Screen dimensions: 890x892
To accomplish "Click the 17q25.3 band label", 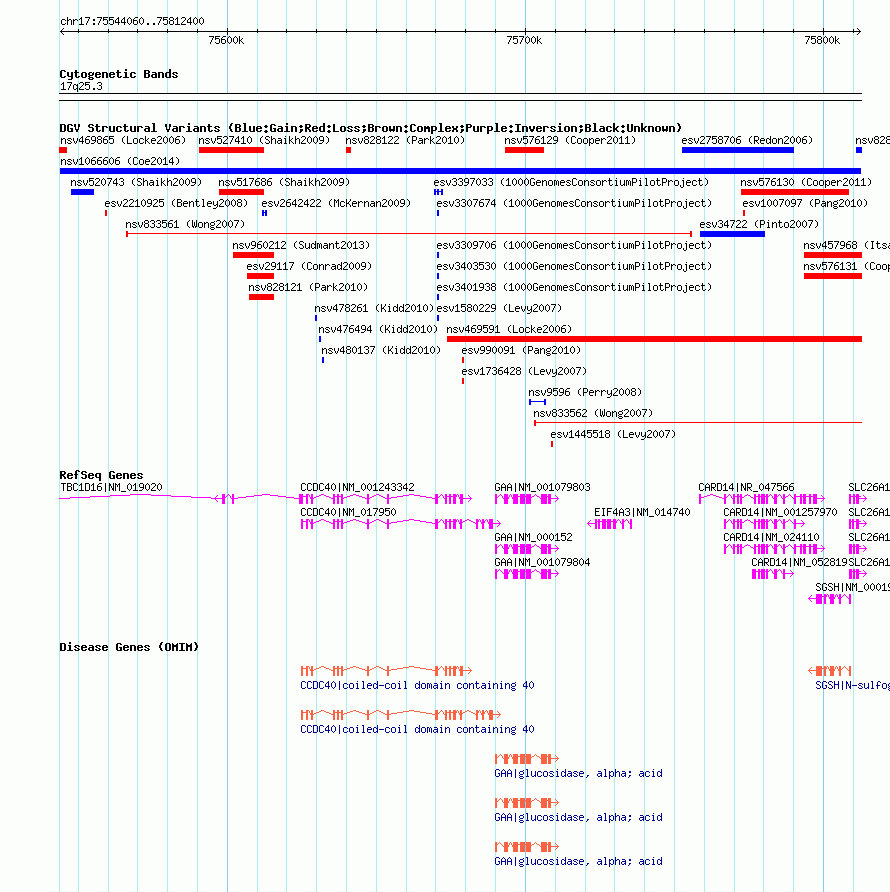I will 81,86.
